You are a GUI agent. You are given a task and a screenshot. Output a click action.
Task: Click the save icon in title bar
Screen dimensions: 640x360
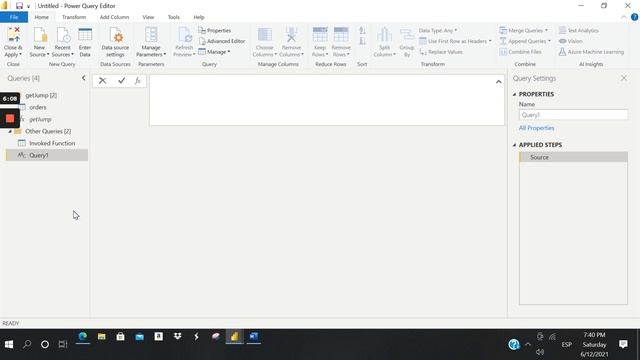(x=19, y=6)
